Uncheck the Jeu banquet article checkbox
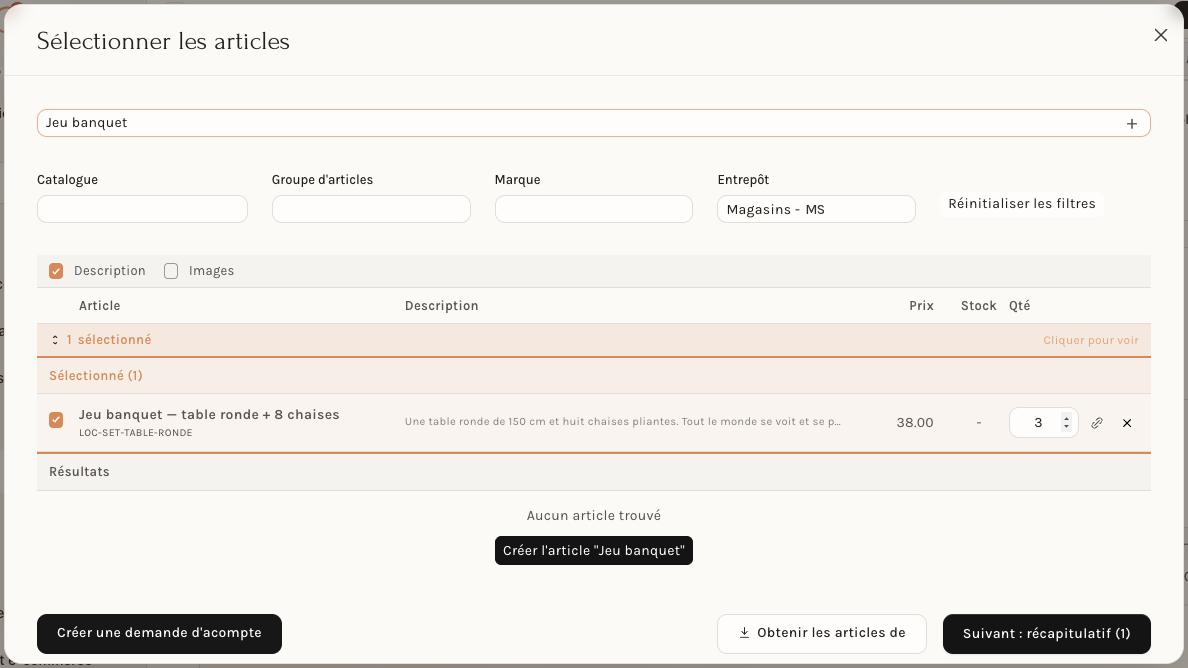1188x668 pixels. click(56, 420)
